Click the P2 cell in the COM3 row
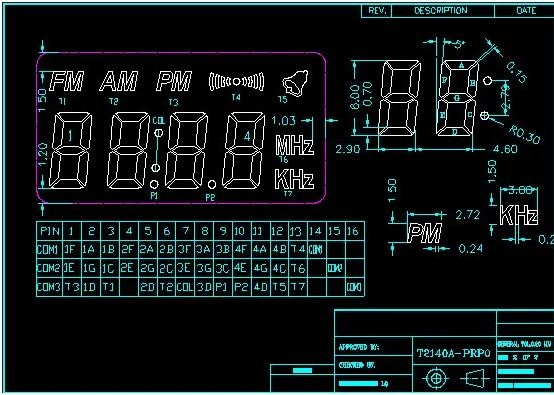This screenshot has height=395, width=554. coord(241,287)
